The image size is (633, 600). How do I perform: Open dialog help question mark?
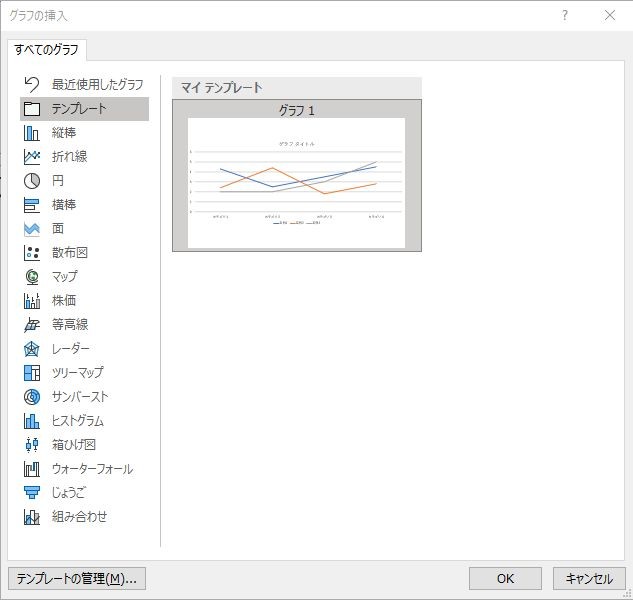pyautogui.click(x=565, y=15)
